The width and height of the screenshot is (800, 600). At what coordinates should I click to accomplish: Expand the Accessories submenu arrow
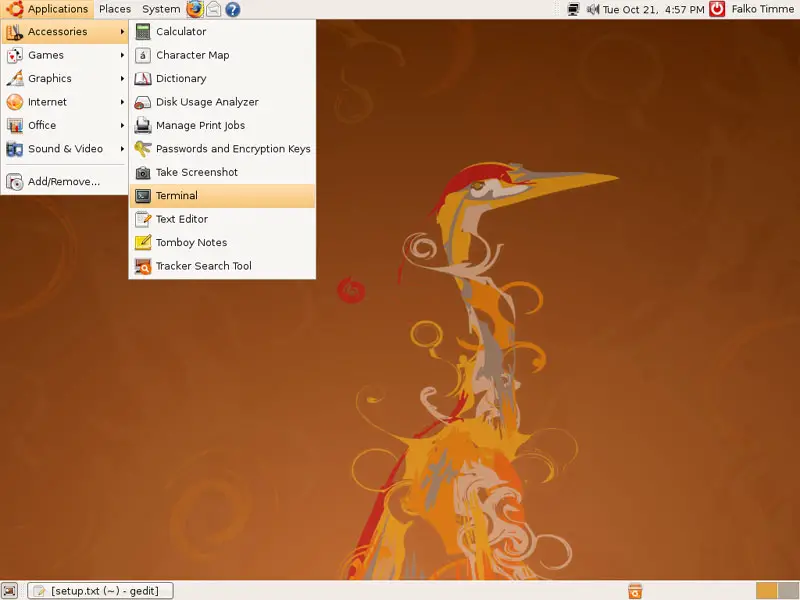coord(122,32)
